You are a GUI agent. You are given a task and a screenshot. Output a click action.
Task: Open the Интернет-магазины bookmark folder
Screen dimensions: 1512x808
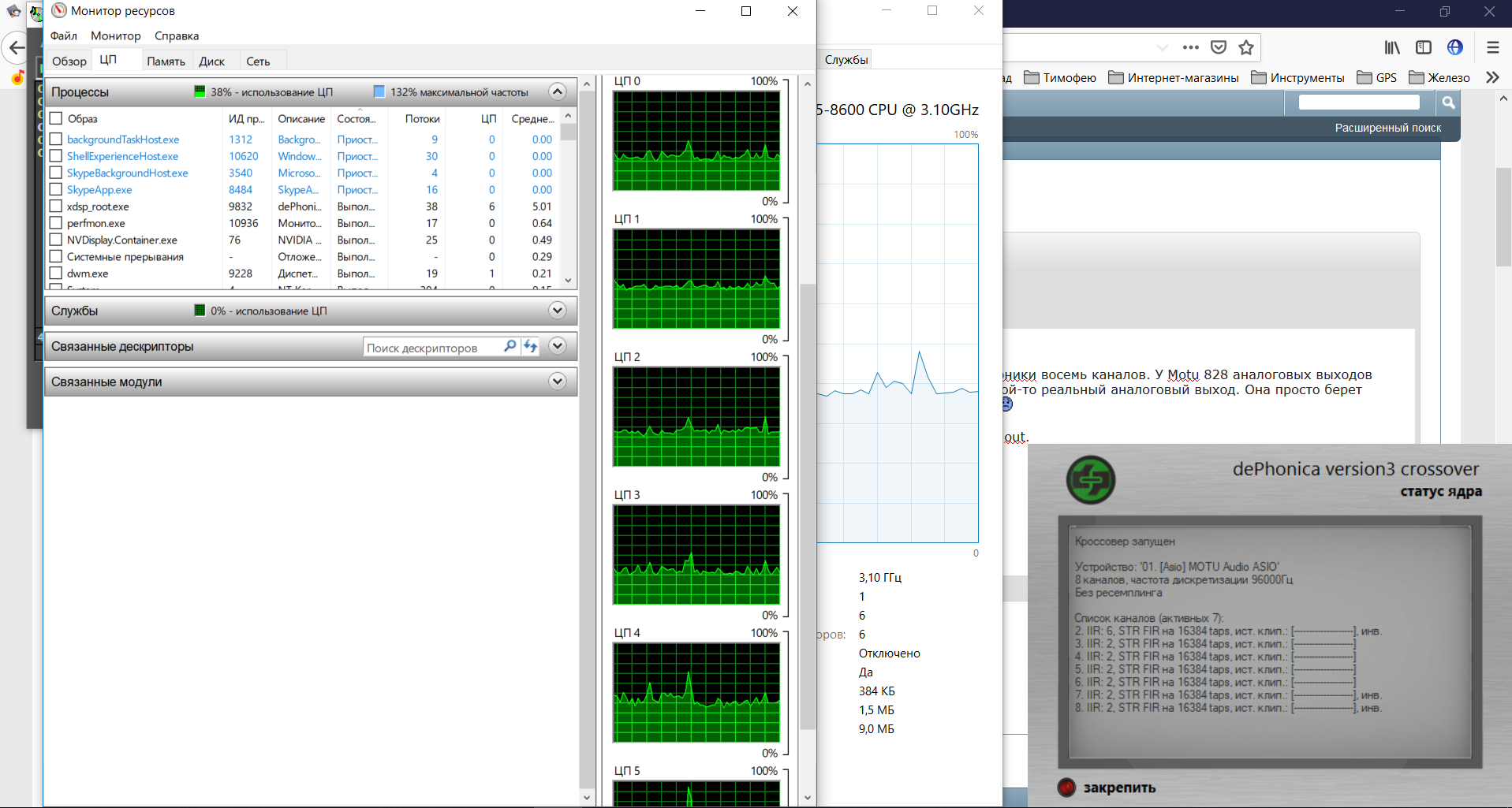(x=1173, y=77)
